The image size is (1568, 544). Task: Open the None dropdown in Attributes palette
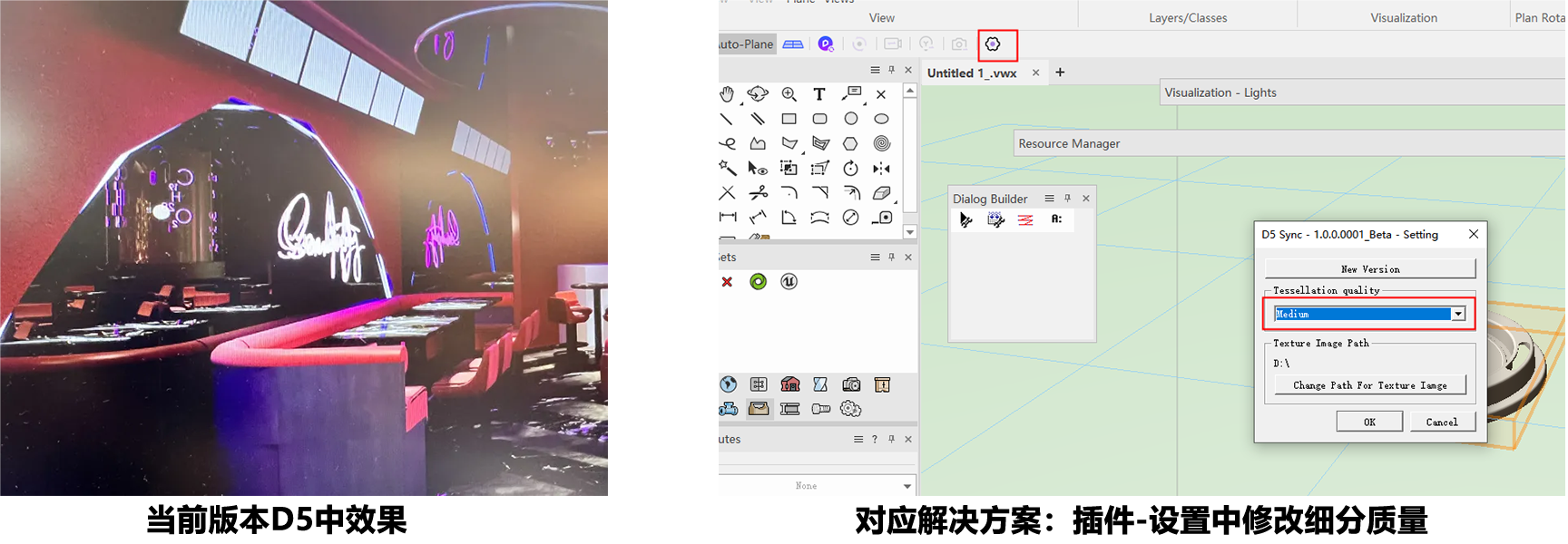(x=818, y=486)
